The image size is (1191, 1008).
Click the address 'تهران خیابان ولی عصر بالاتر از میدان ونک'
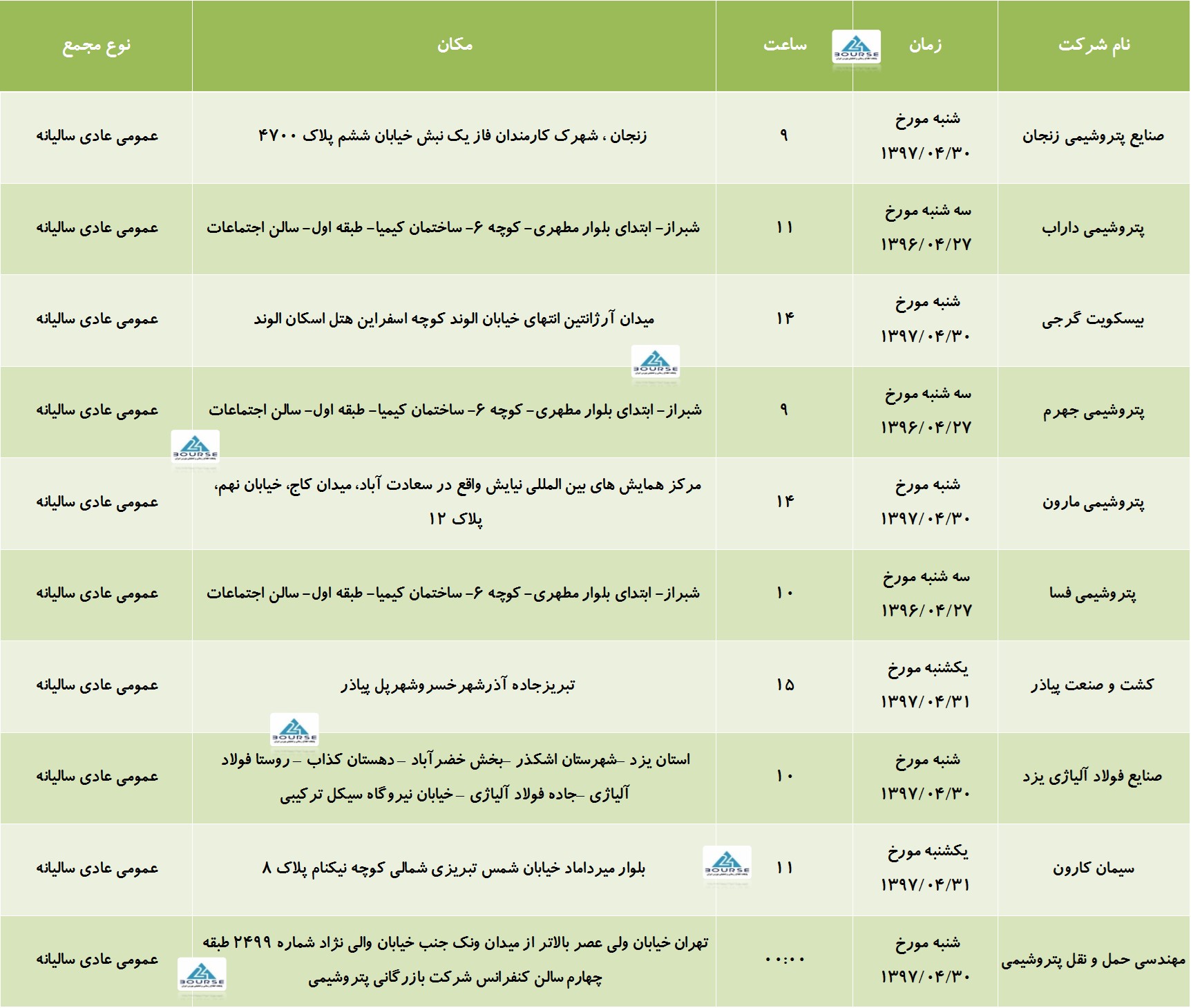[x=455, y=960]
